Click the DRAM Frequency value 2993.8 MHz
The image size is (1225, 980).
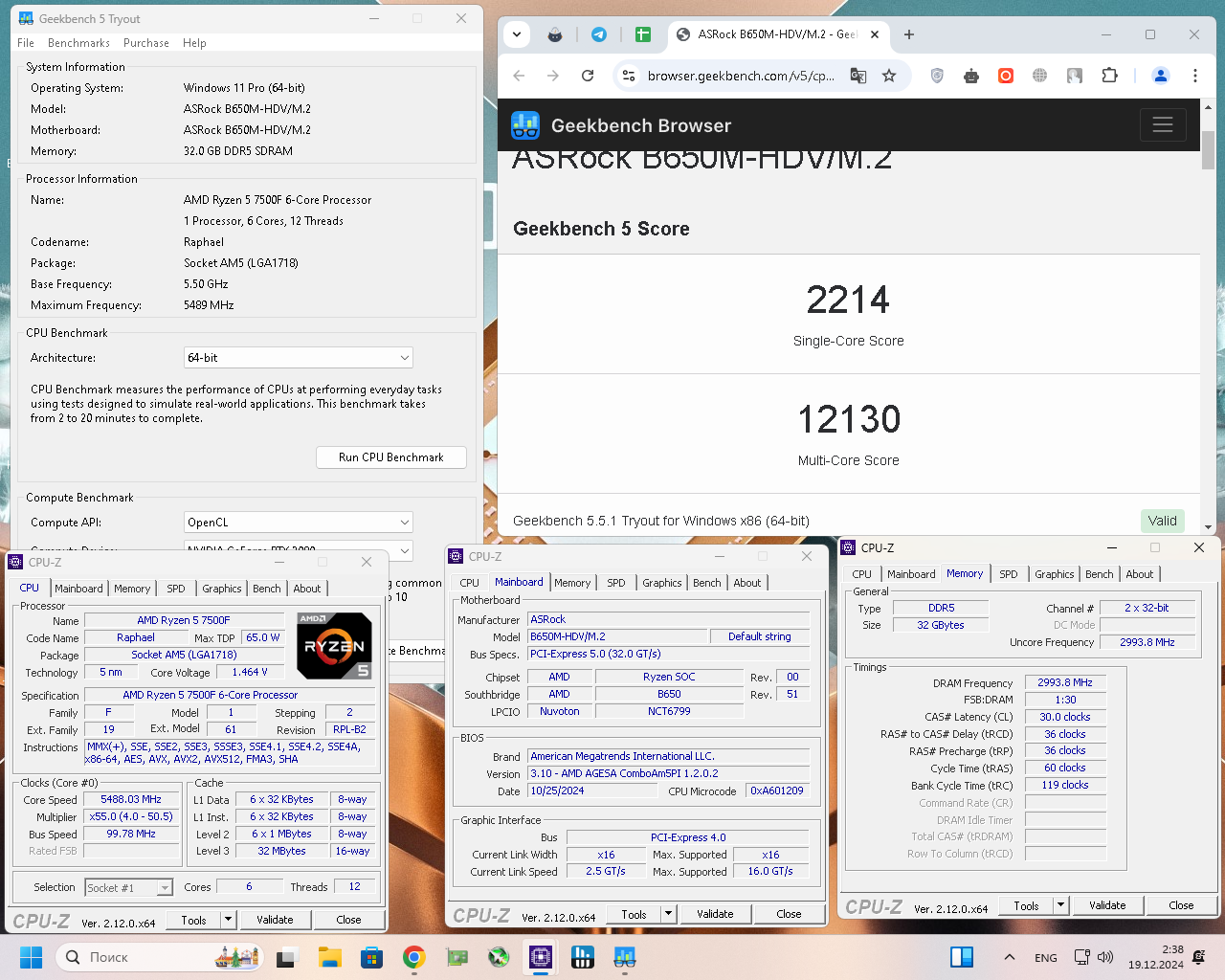click(1065, 682)
